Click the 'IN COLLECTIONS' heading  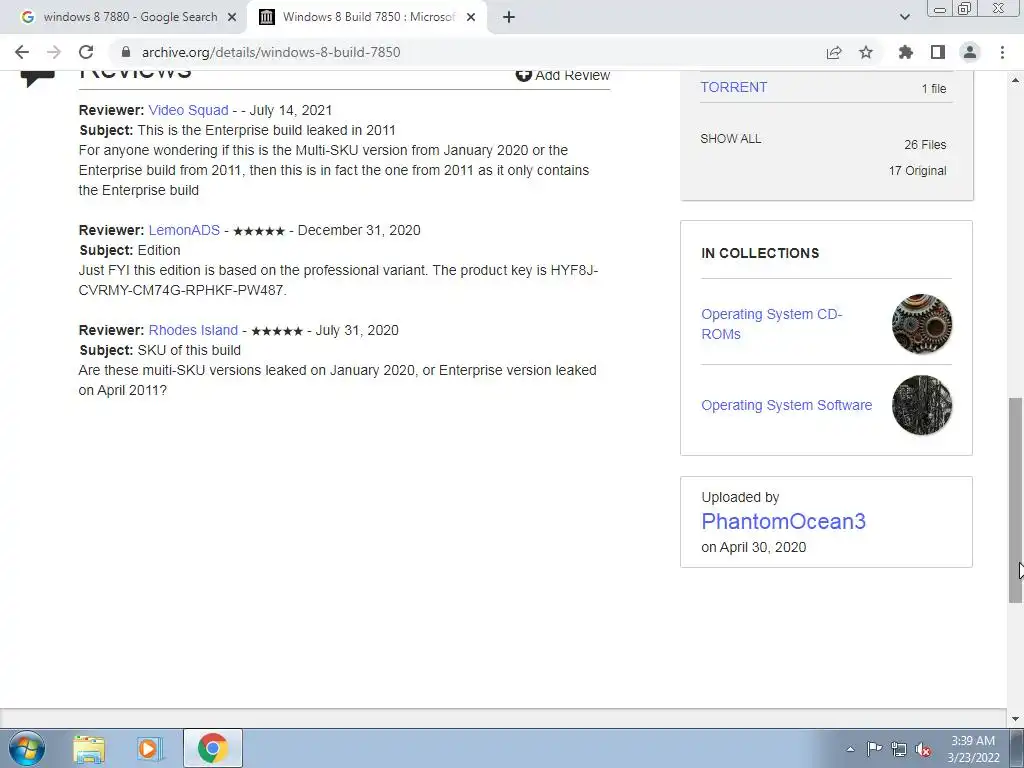click(x=760, y=253)
